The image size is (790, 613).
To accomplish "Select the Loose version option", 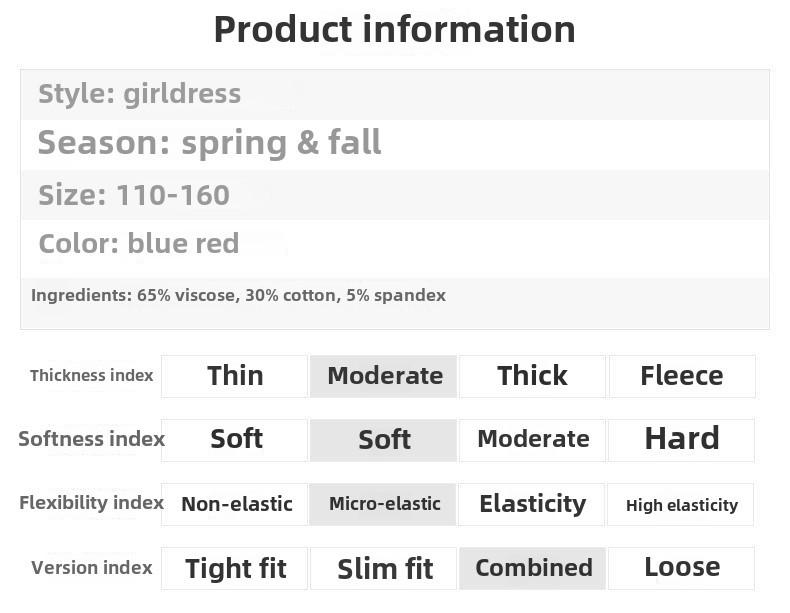I will 681,568.
